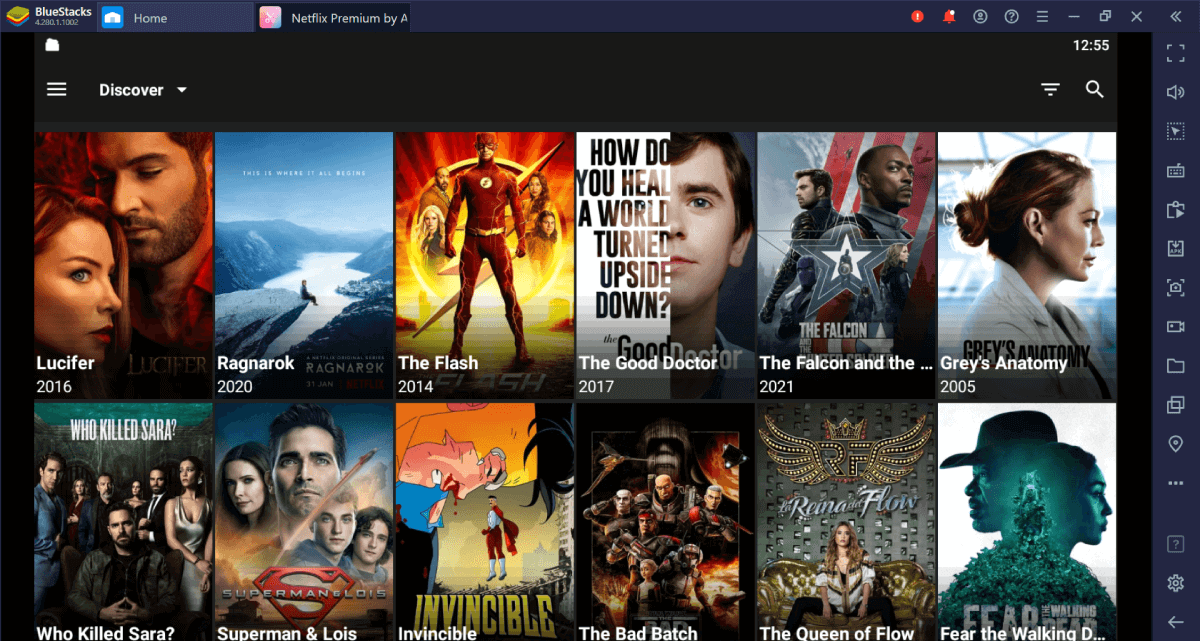This screenshot has width=1200, height=641.
Task: Open the BlueStacks account icon
Action: [x=981, y=16]
